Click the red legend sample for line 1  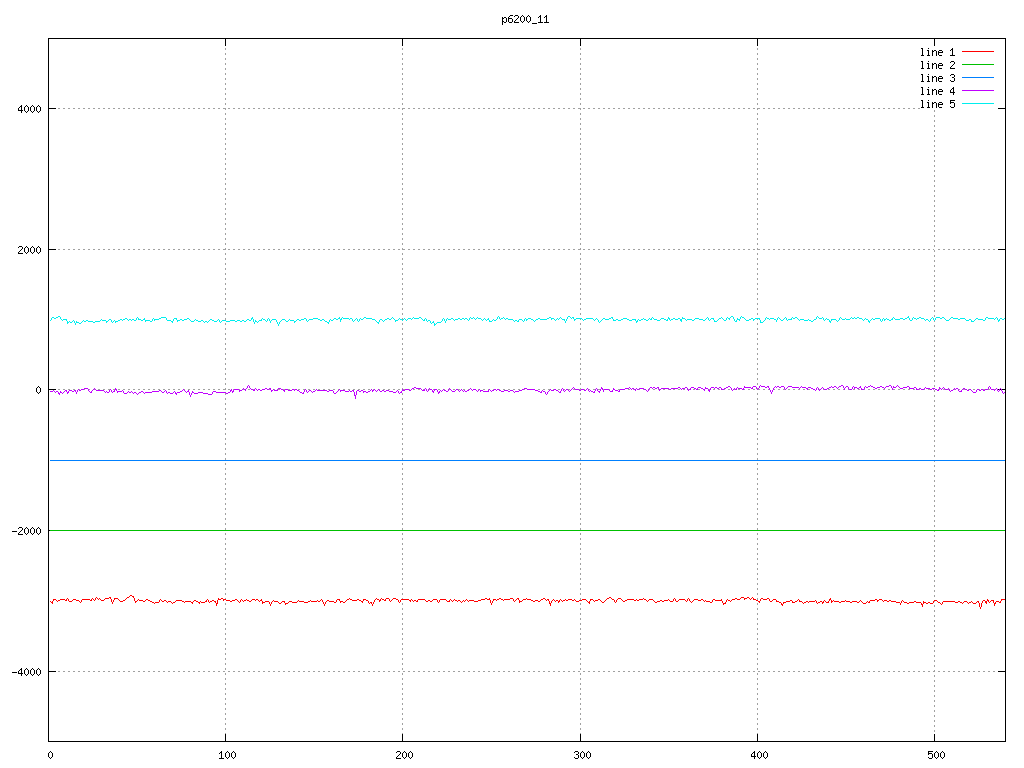tap(978, 52)
